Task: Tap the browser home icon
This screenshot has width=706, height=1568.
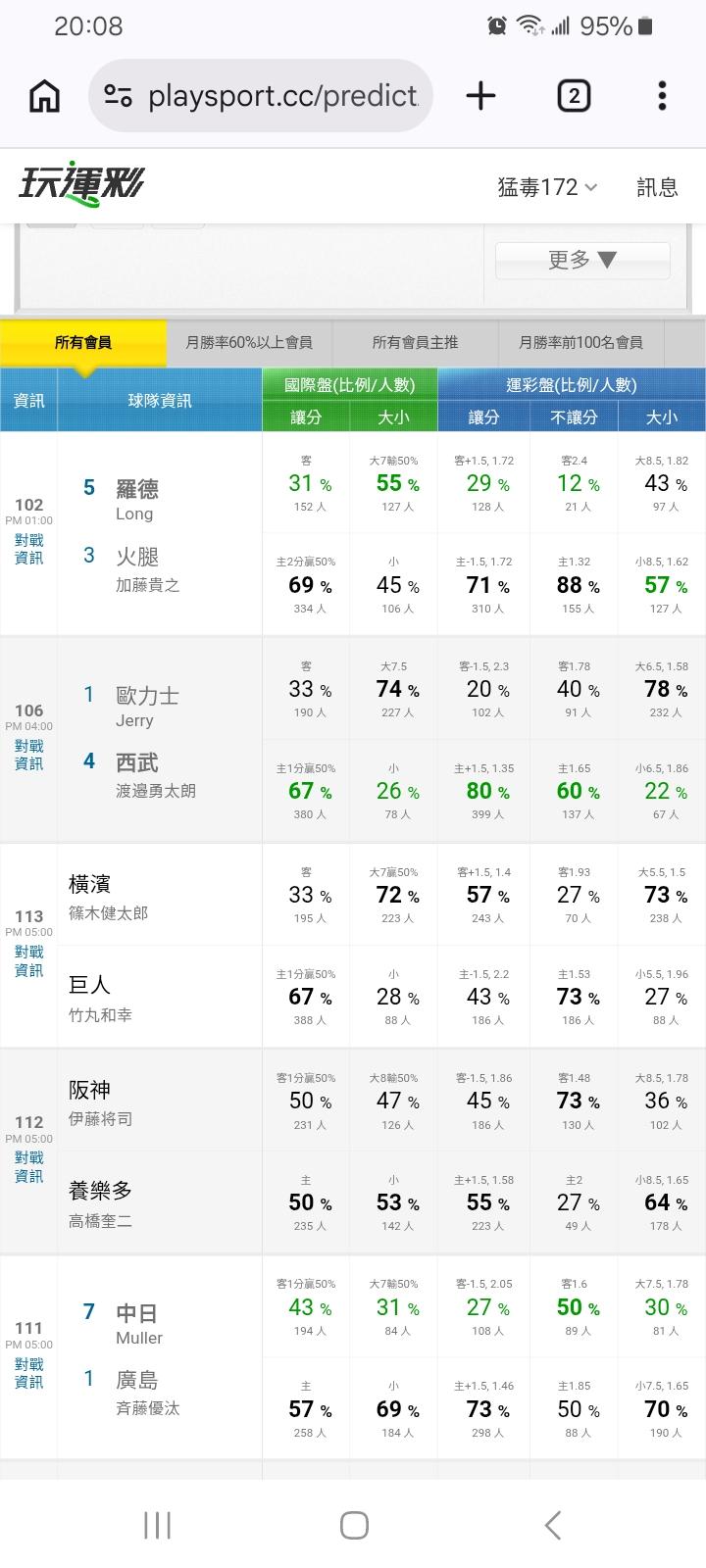Action: point(45,96)
